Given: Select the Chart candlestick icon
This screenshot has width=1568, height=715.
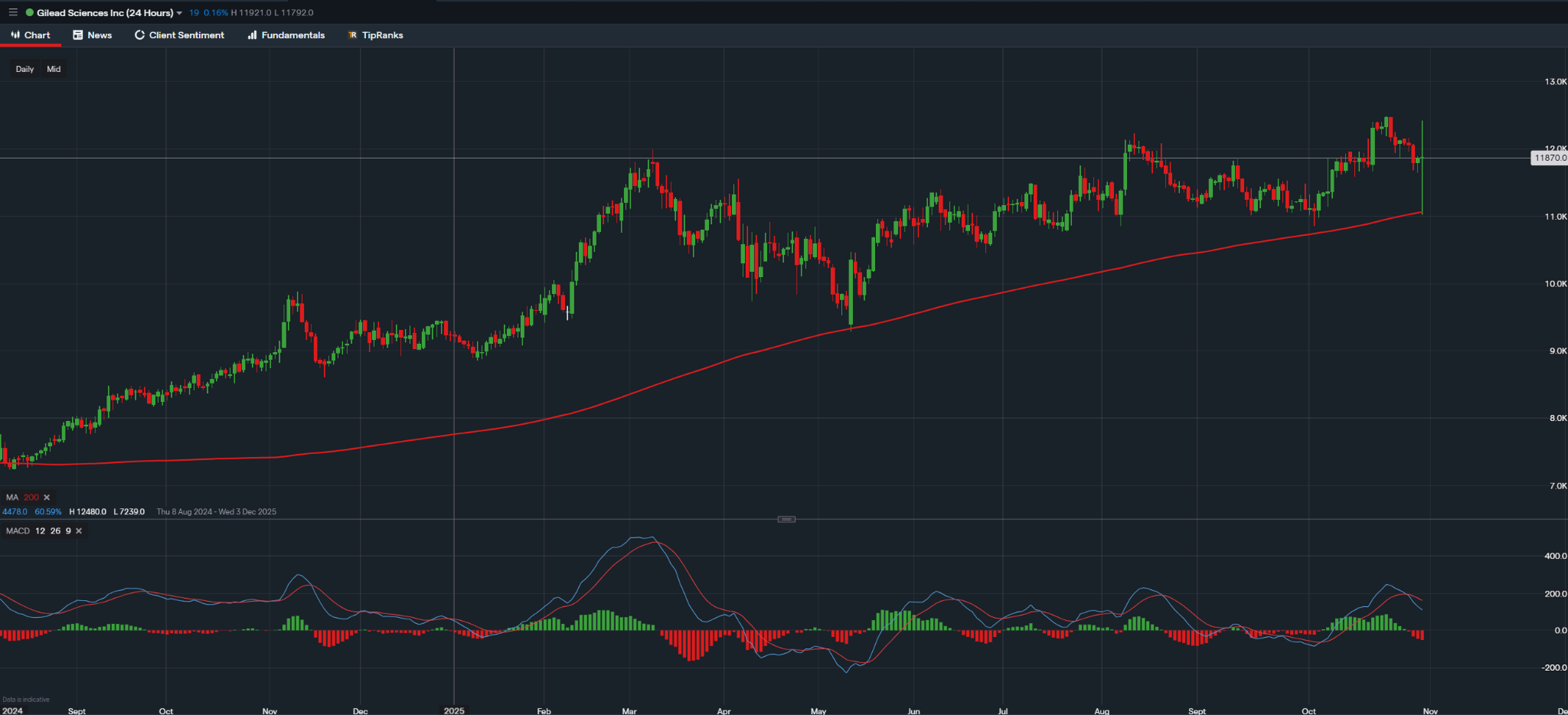Looking at the screenshot, I should pyautogui.click(x=15, y=34).
